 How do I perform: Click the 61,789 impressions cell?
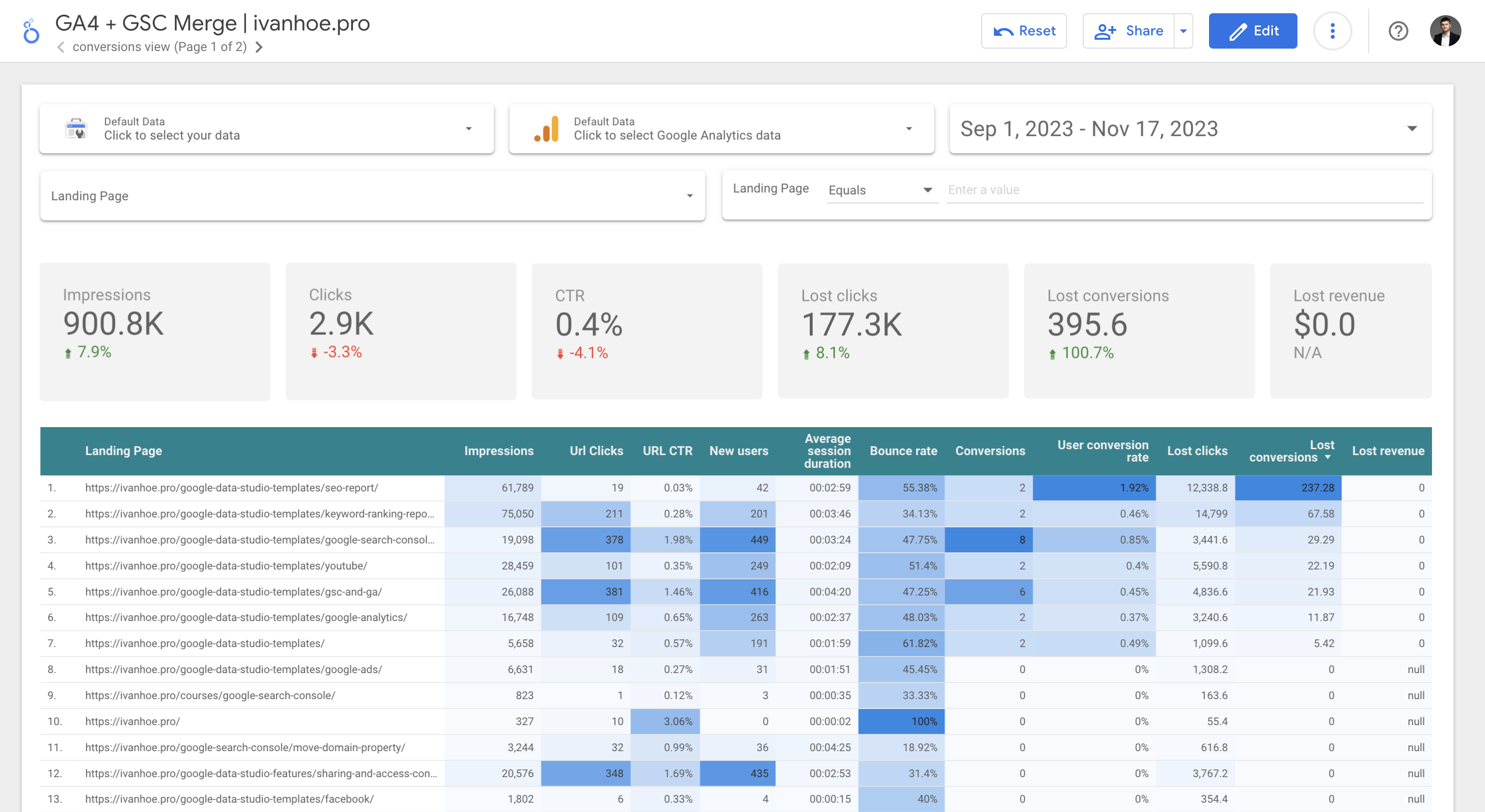[493, 488]
